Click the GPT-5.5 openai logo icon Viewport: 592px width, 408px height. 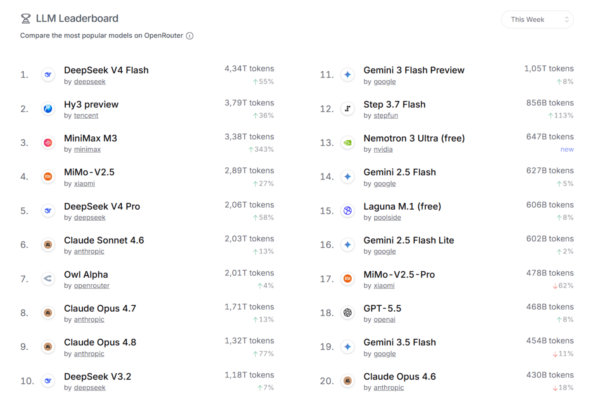click(348, 313)
